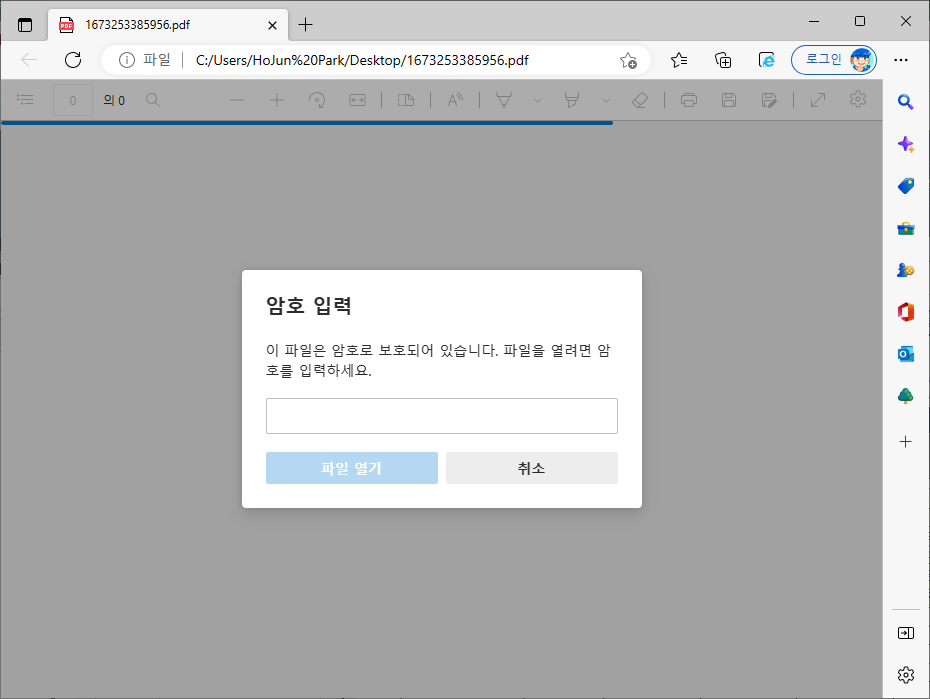The width and height of the screenshot is (930, 699).
Task: Expand the draw pen options dropdown
Action: pos(538,100)
